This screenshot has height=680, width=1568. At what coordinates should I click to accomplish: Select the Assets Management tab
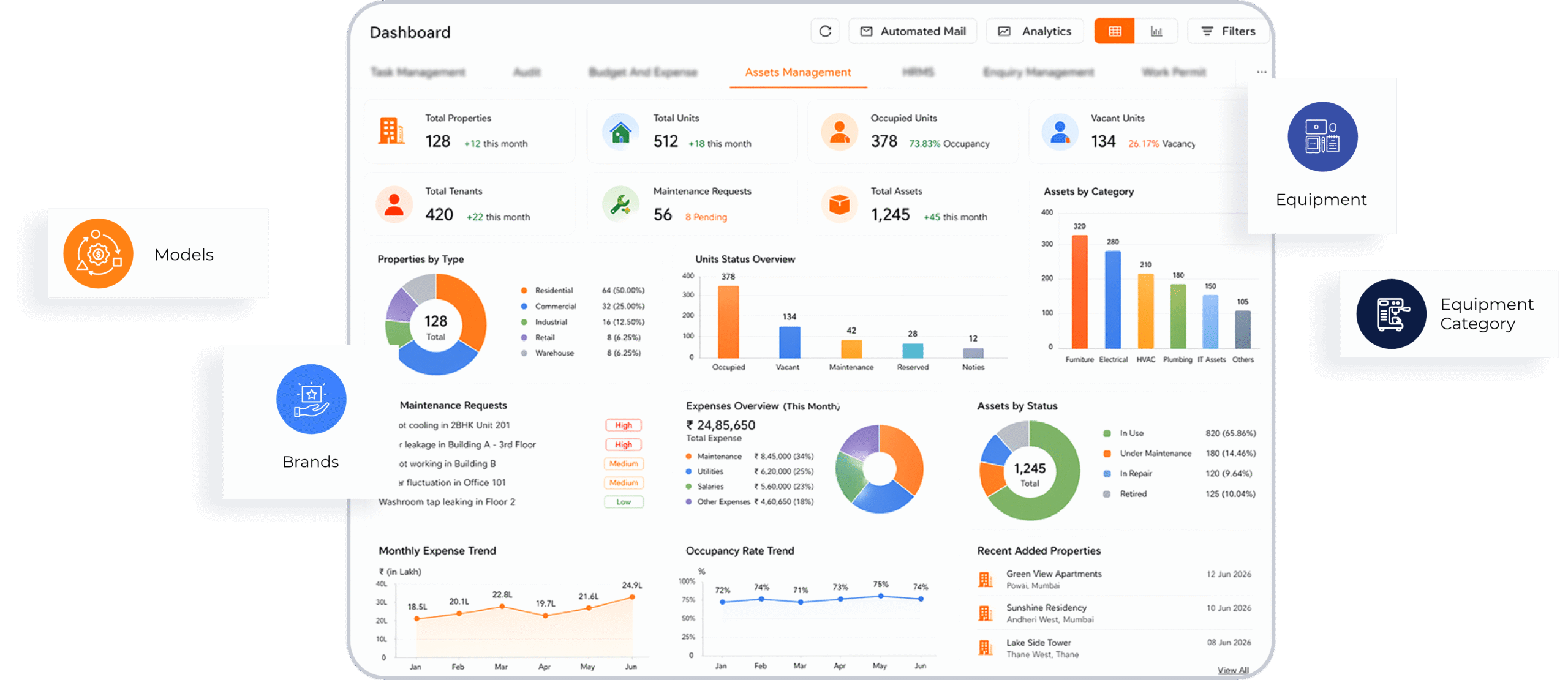tap(797, 72)
